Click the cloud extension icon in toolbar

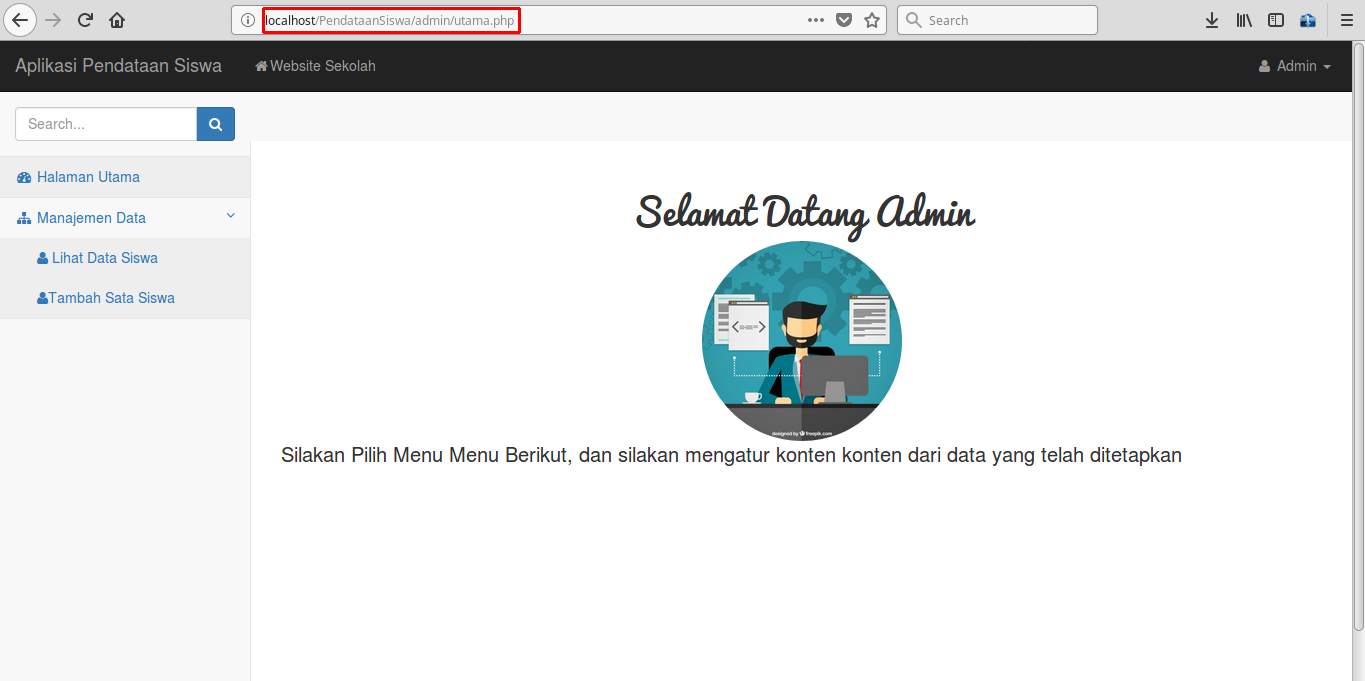tap(1307, 19)
